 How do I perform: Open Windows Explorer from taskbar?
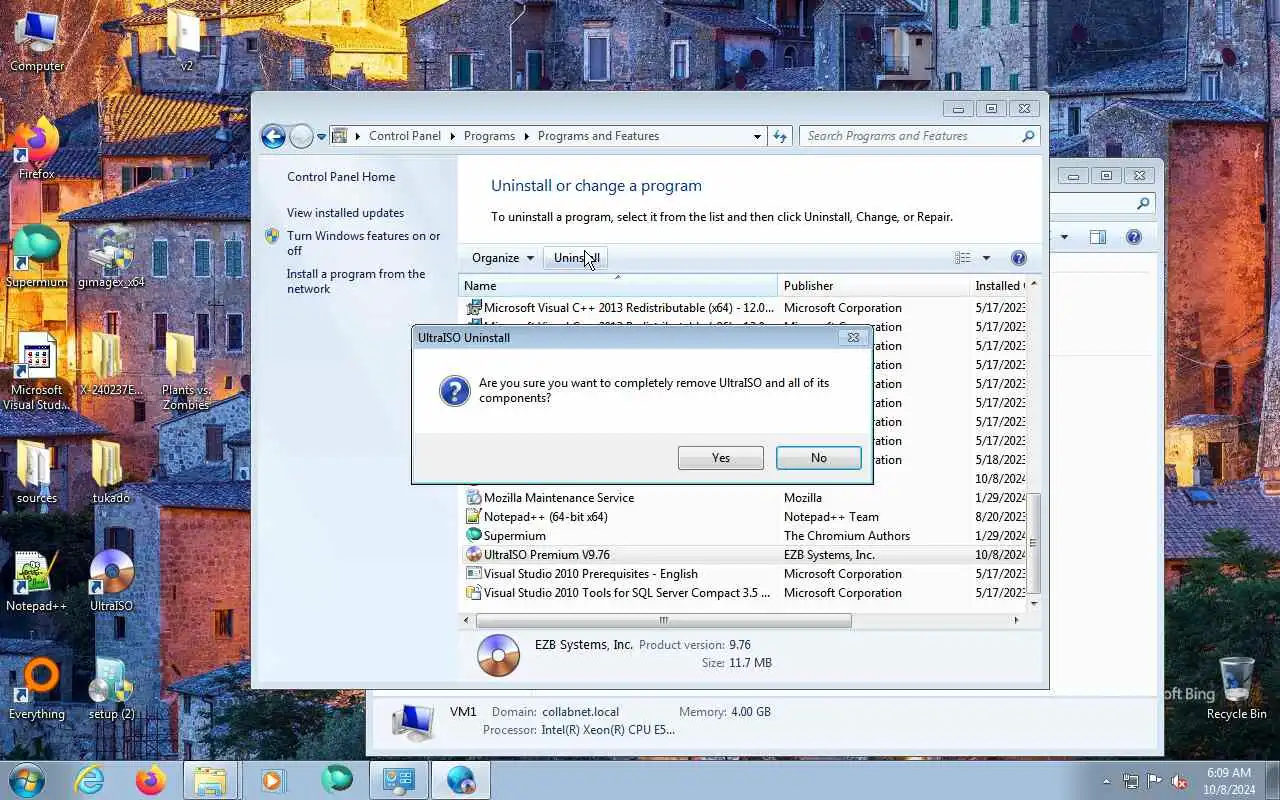[211, 780]
